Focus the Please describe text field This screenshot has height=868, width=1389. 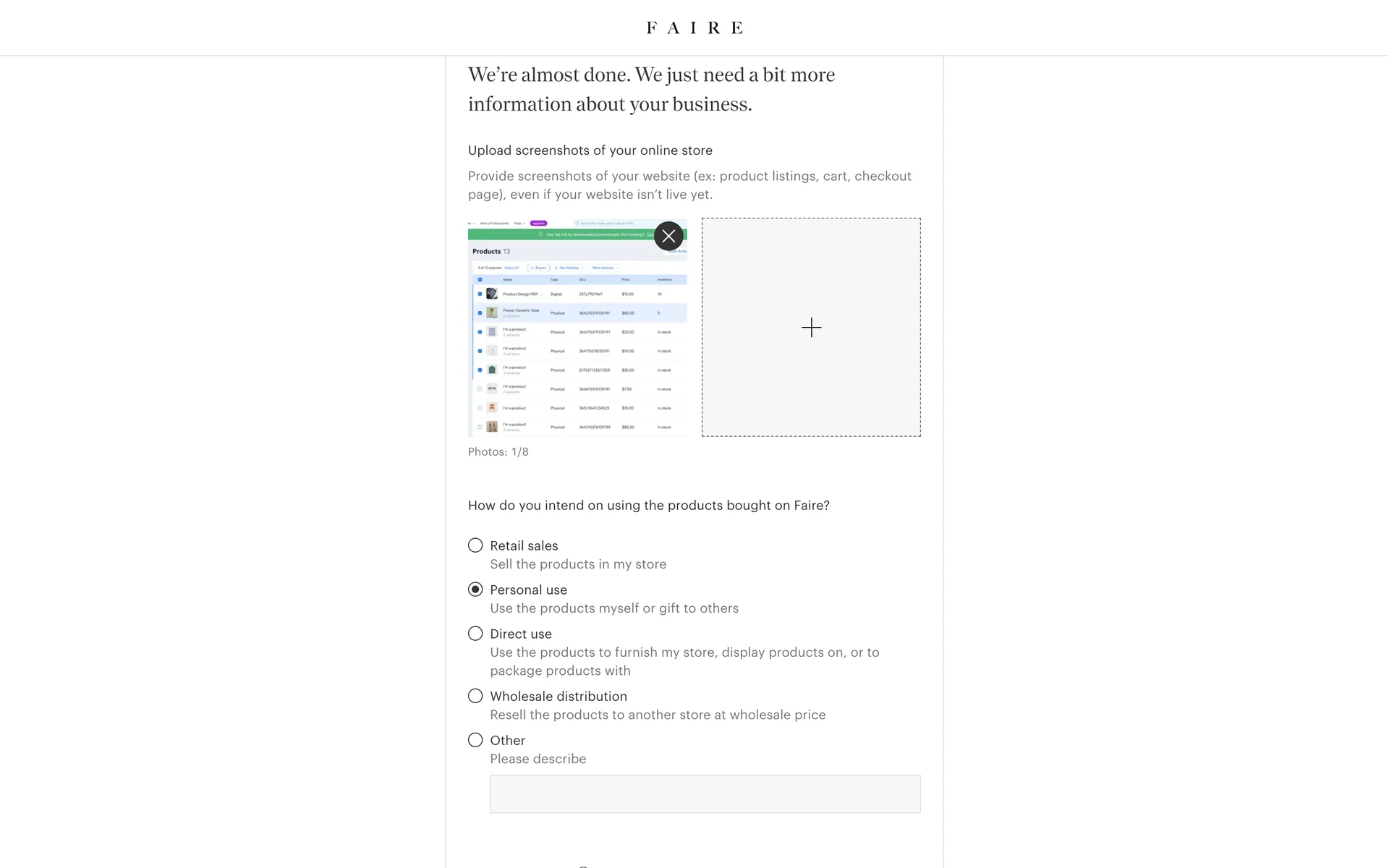705,794
